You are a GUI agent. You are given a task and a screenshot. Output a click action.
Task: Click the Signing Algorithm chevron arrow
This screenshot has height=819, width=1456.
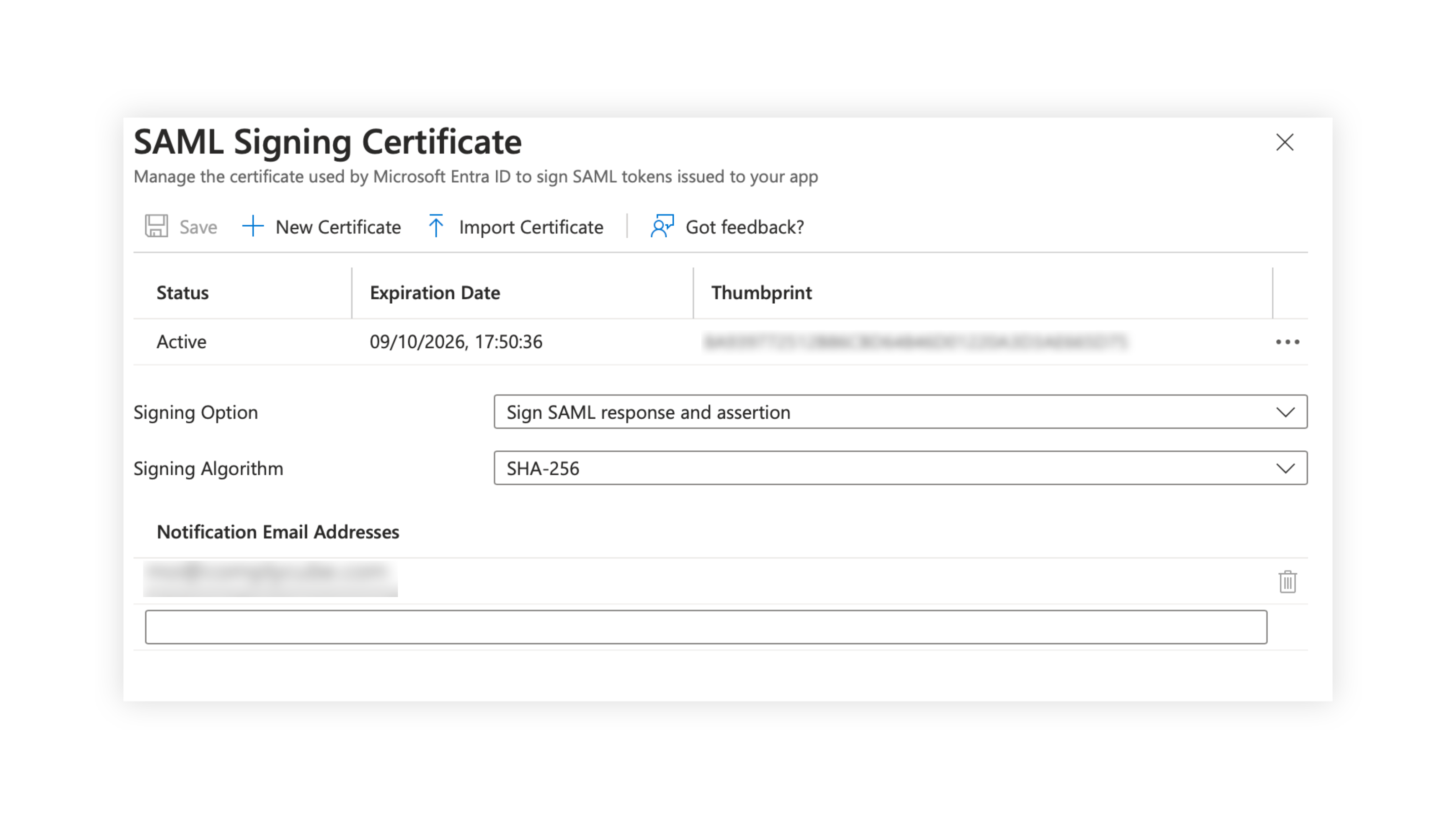(x=1285, y=468)
